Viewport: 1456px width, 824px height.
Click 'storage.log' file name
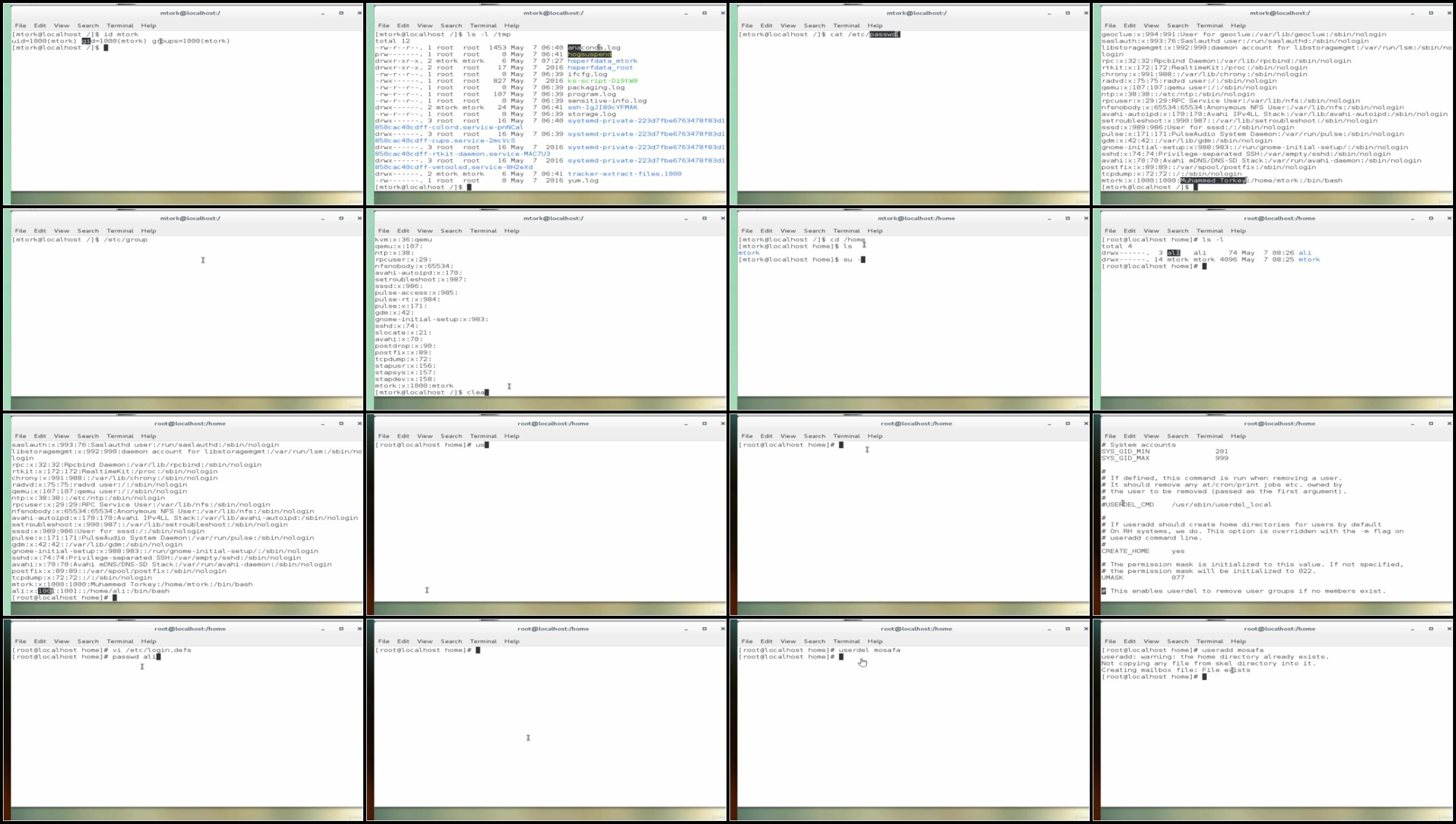[591, 114]
